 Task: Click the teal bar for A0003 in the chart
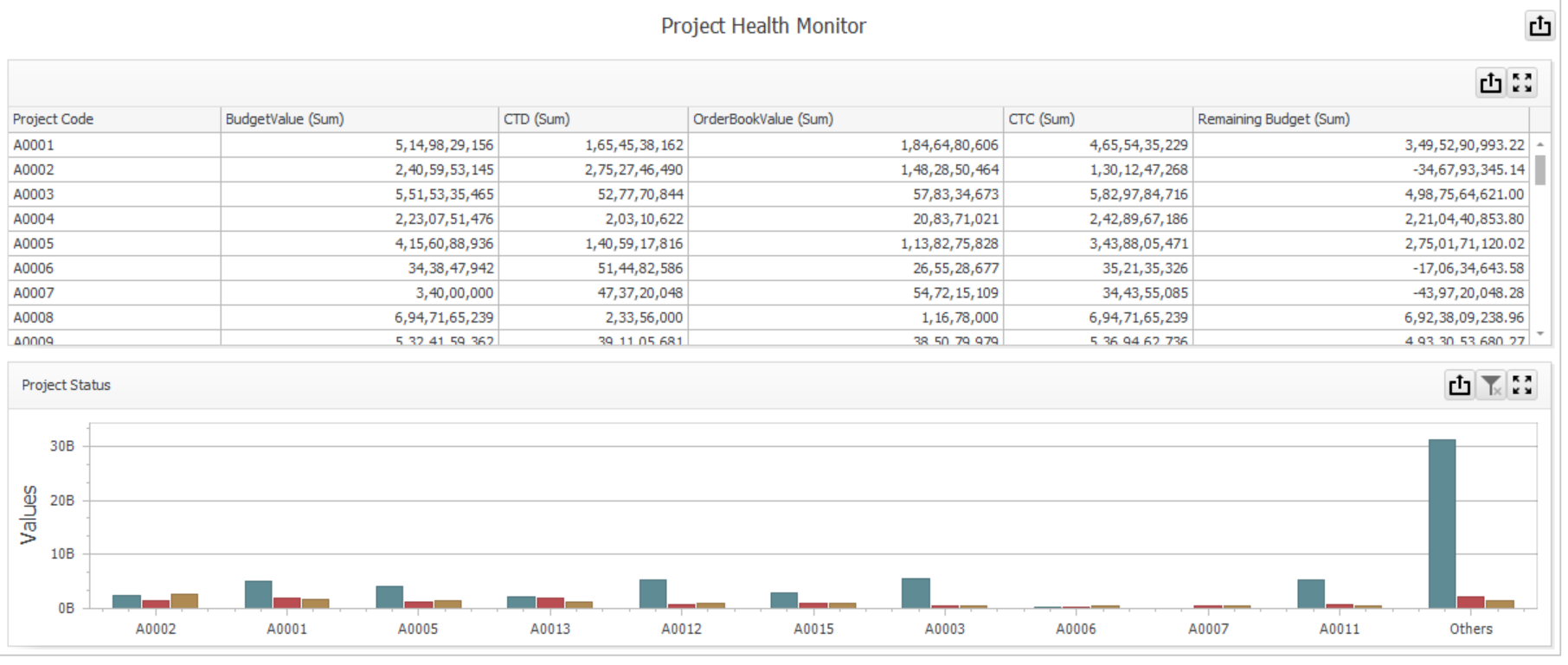(916, 593)
